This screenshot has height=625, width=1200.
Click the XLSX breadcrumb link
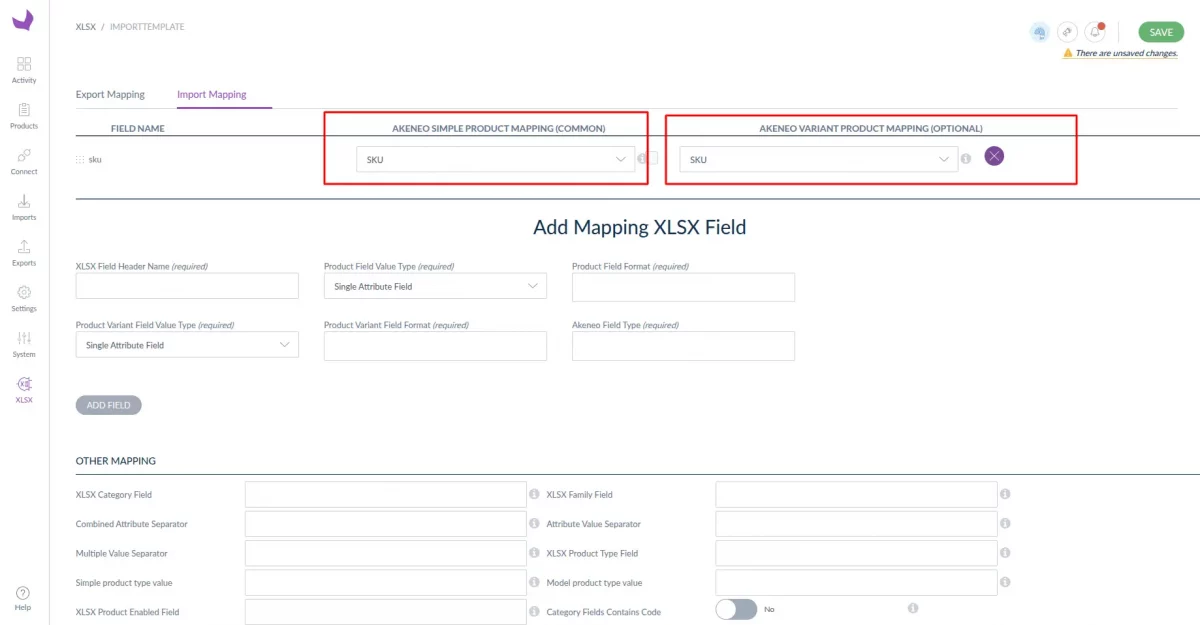click(x=86, y=27)
